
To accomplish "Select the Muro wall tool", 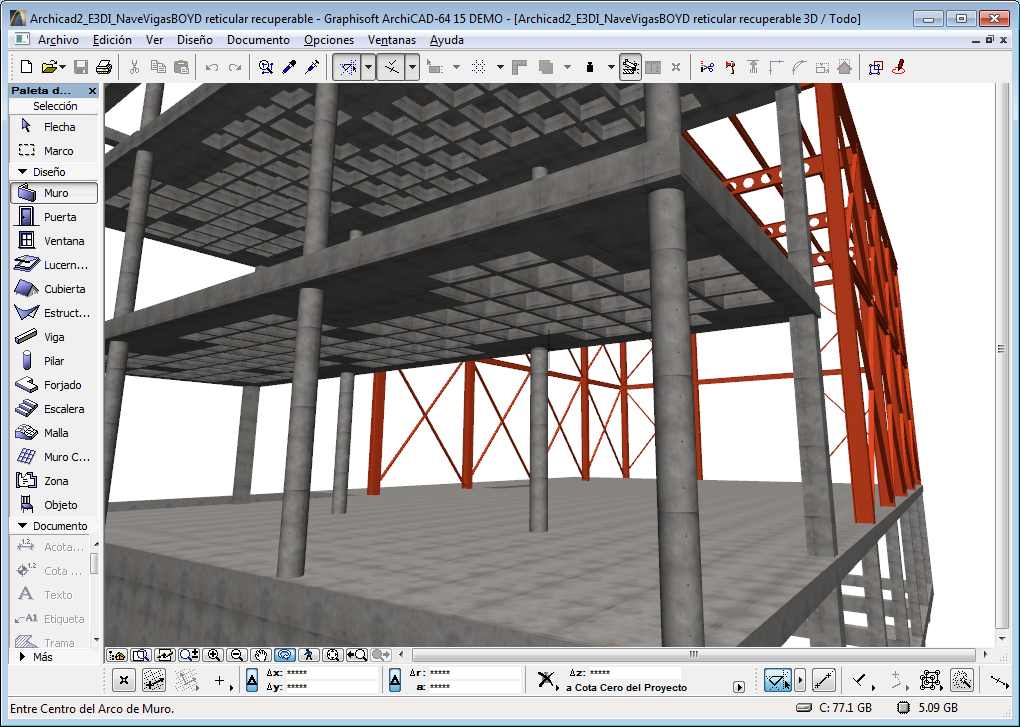I will click(x=54, y=193).
